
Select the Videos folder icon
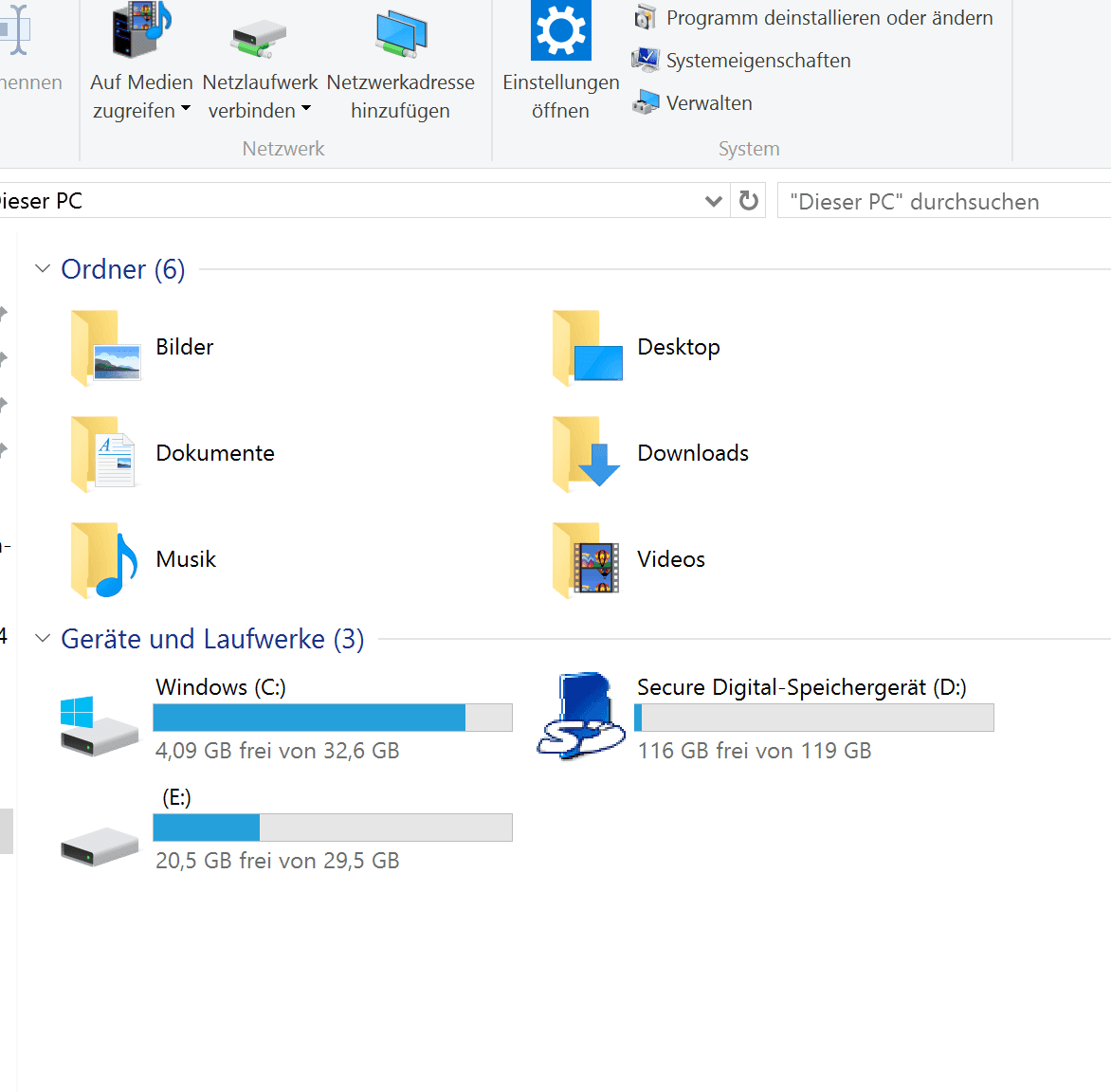point(586,560)
